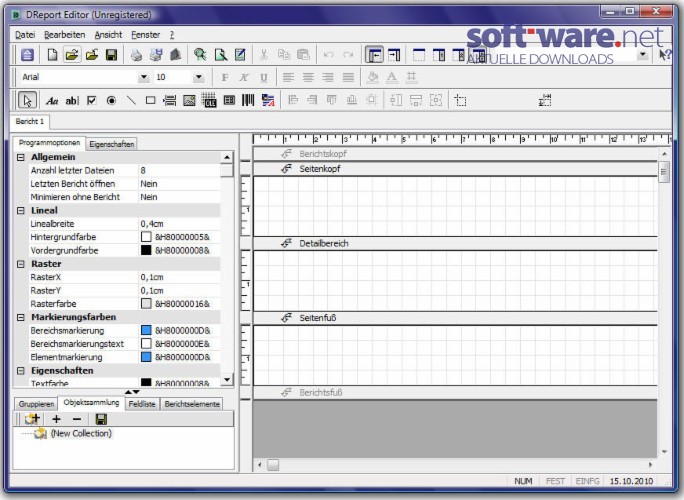
Task: Insert a barcode element
Action: coord(248,101)
